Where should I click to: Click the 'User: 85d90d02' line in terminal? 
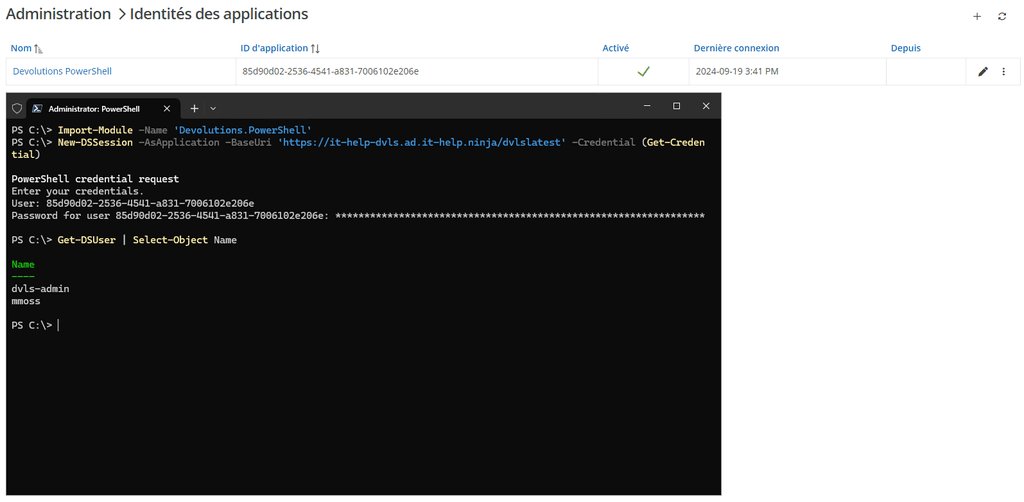pyautogui.click(x=133, y=204)
